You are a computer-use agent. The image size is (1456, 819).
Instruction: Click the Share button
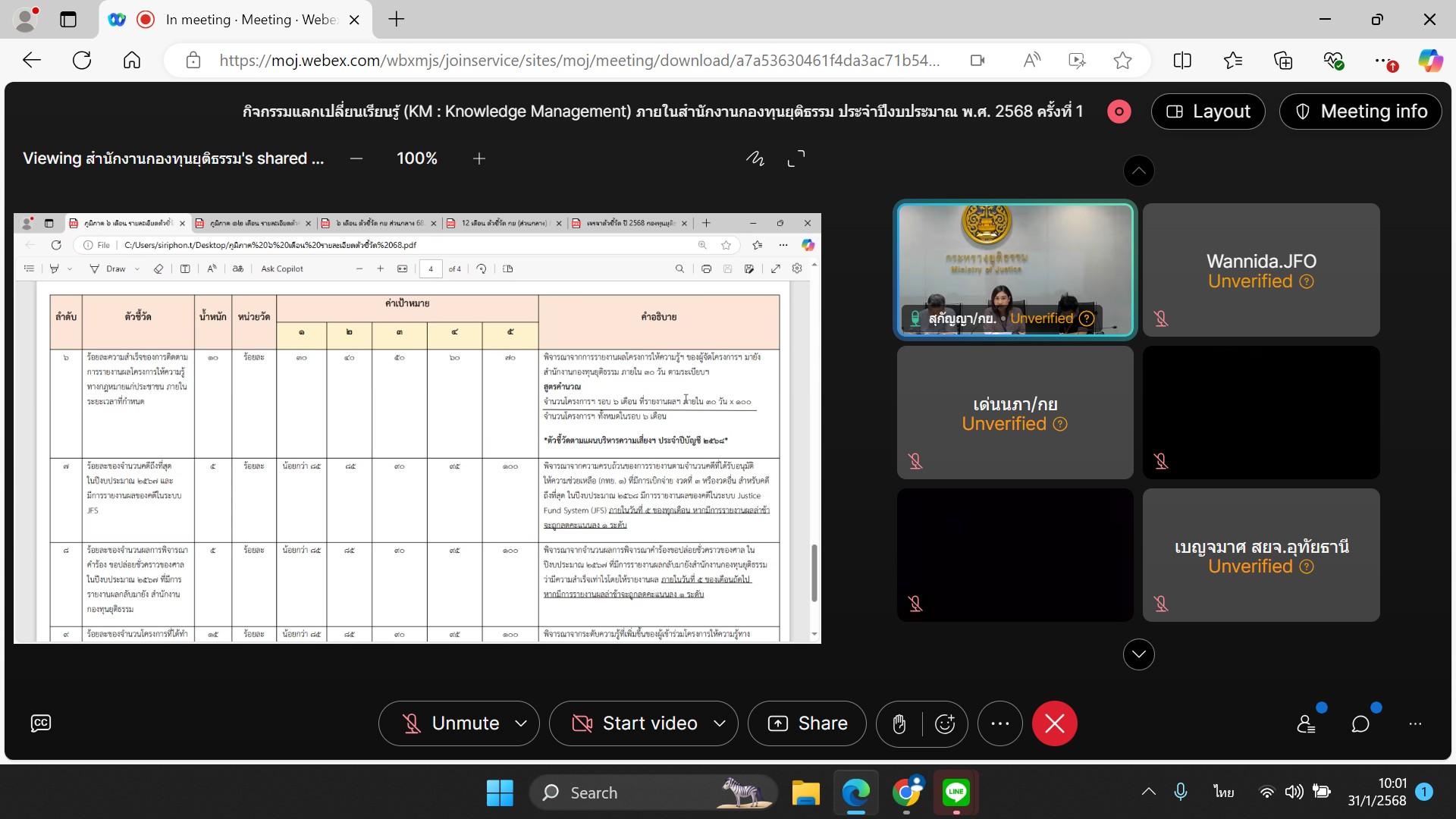point(808,723)
